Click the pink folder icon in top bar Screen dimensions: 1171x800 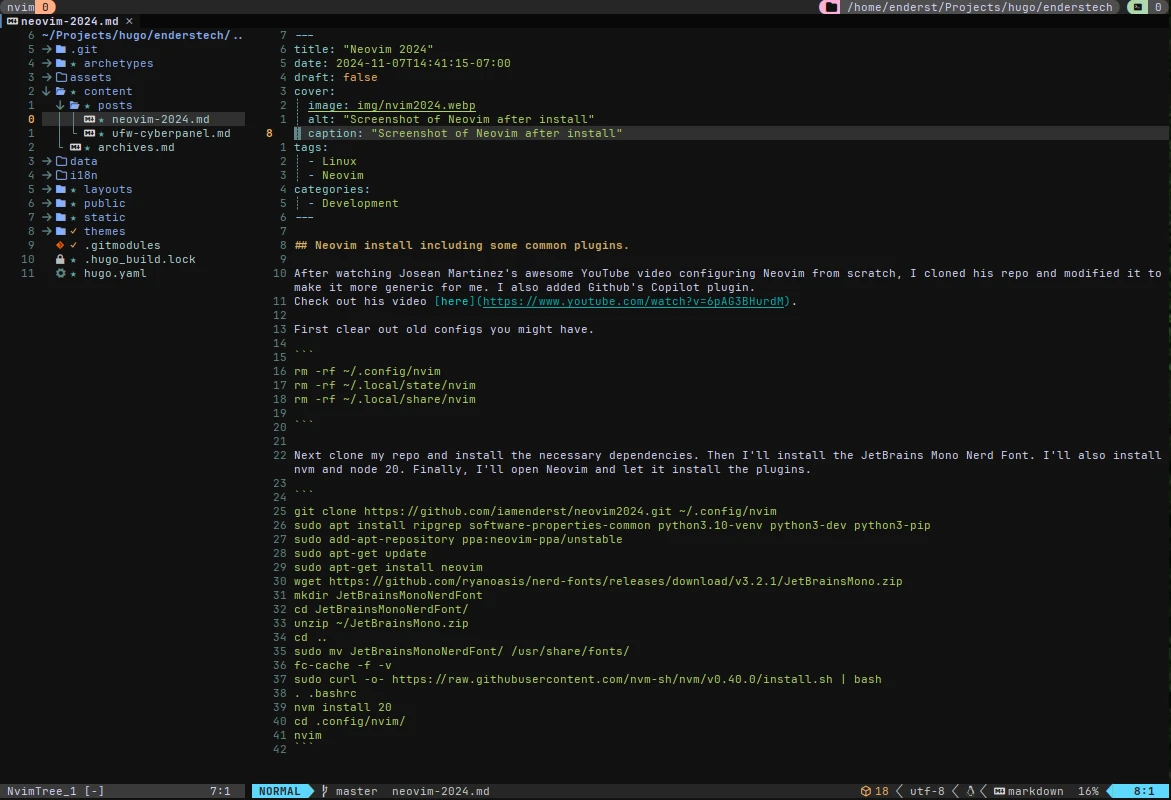pos(830,7)
